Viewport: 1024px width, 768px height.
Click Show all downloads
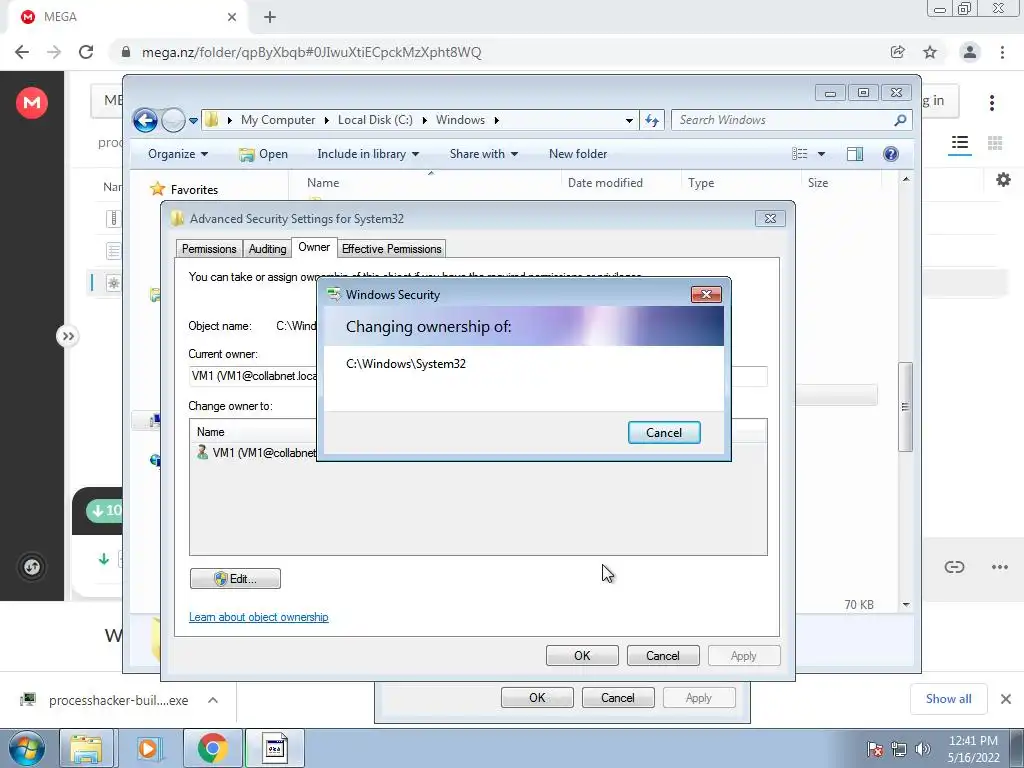[948, 699]
